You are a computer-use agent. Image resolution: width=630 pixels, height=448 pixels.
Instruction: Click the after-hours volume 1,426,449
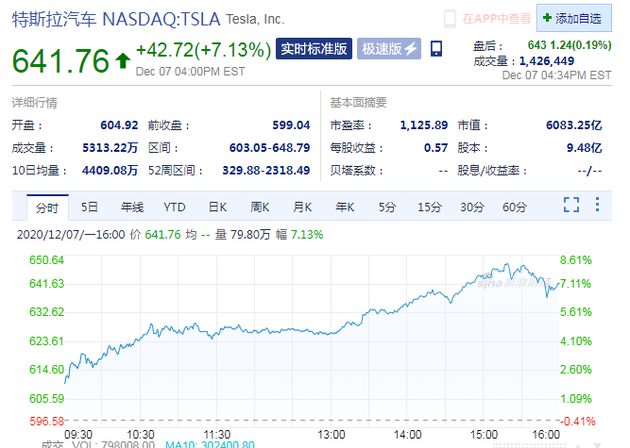(546, 61)
